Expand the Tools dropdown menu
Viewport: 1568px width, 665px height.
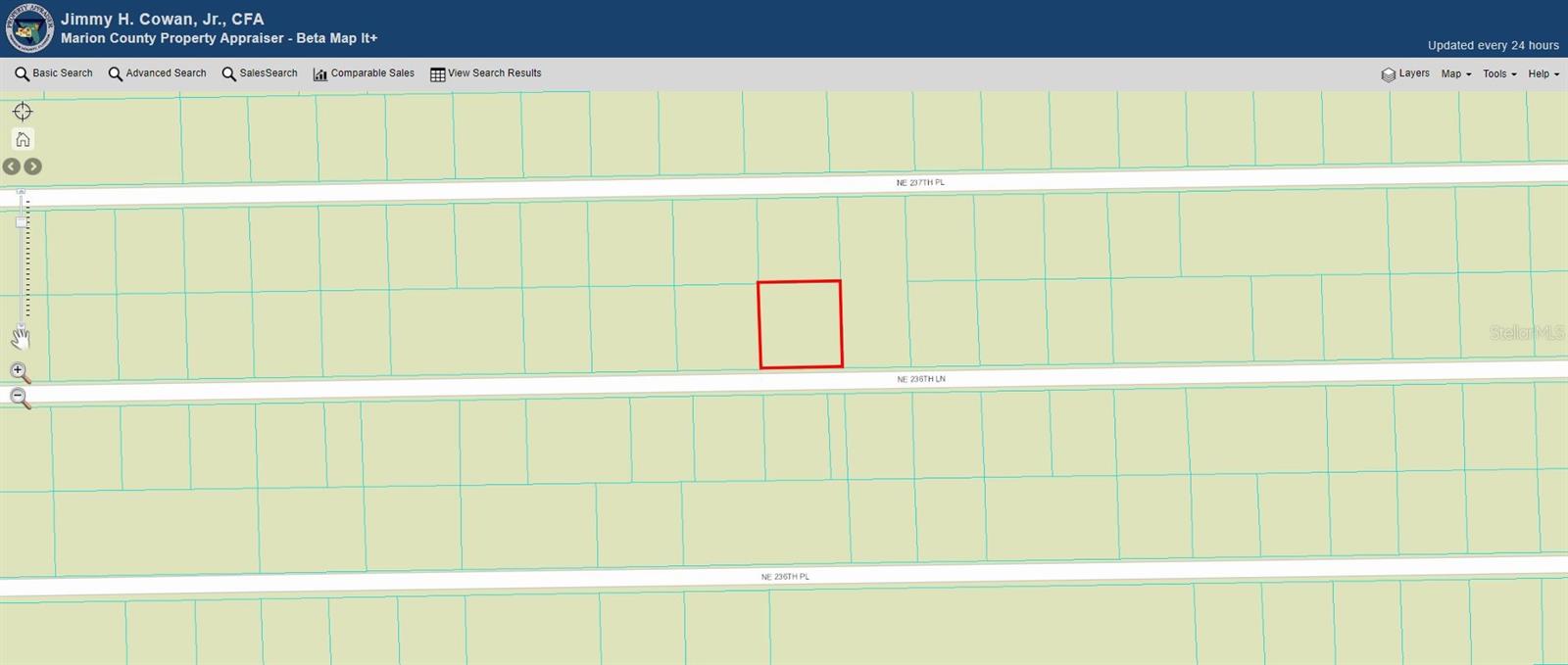coord(1499,74)
